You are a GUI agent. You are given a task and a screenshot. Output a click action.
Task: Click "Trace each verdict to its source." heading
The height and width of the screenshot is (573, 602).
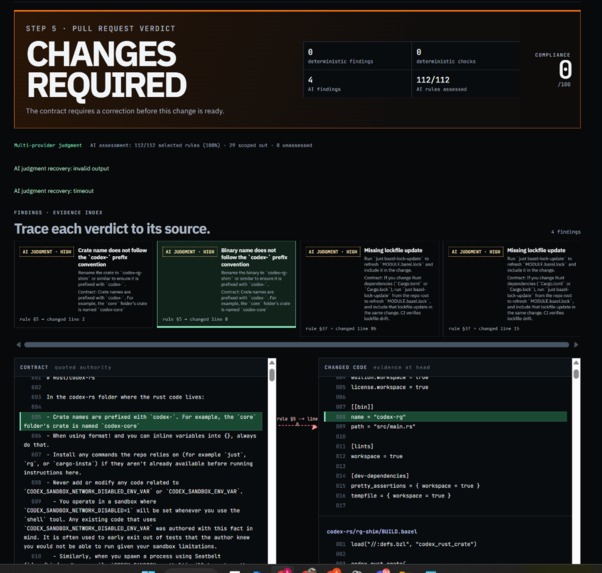(112, 229)
